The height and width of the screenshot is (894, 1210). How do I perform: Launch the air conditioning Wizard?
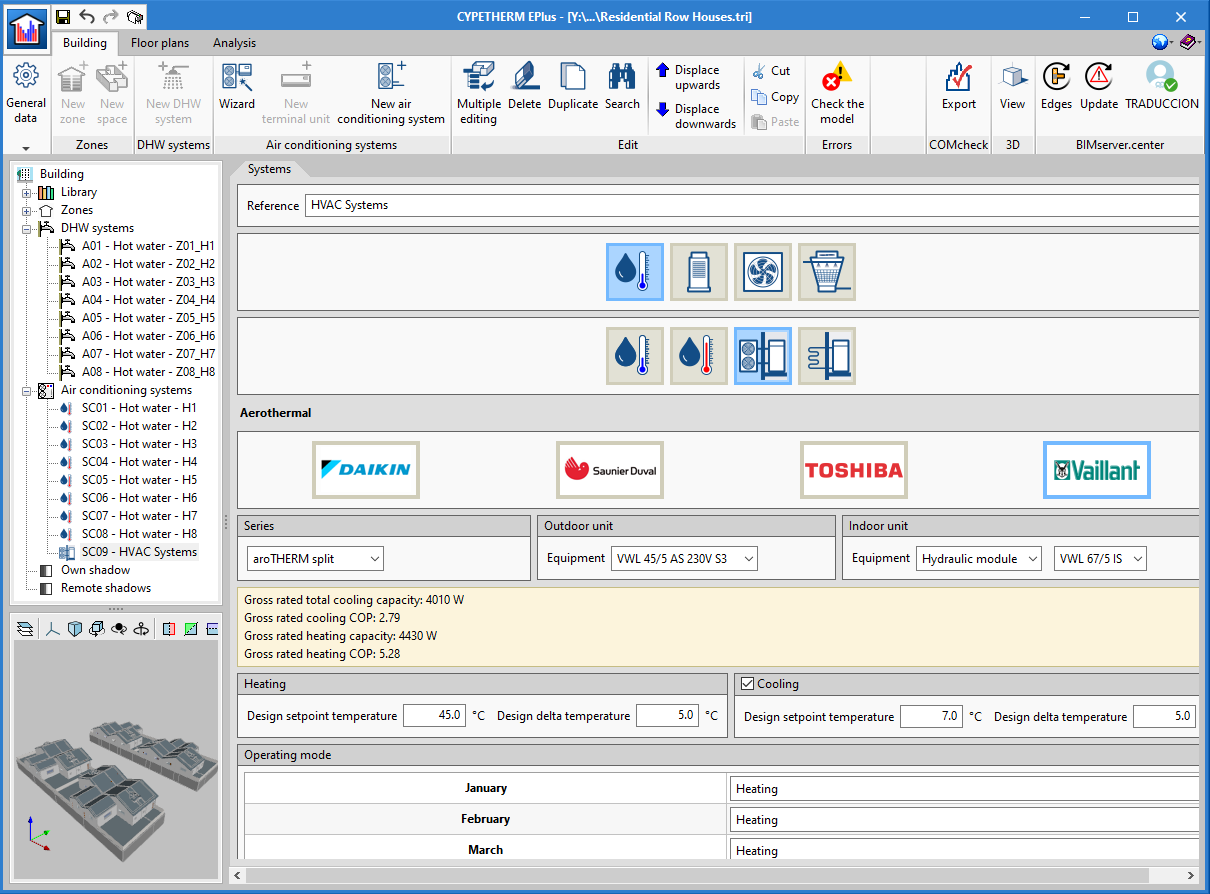pyautogui.click(x=237, y=87)
